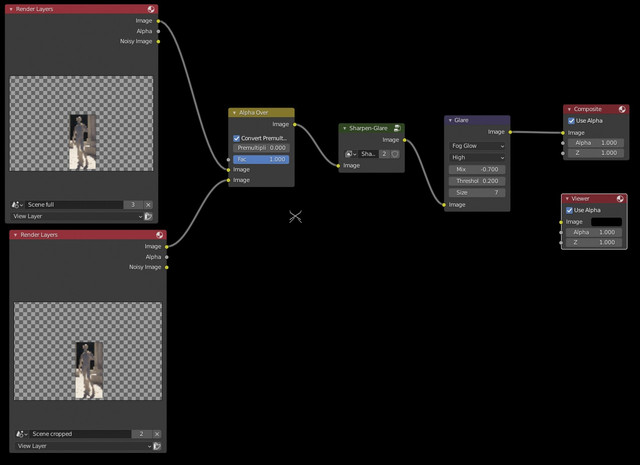640x465 pixels.
Task: Click the Sharpen-Glare Image input socket
Action: (338, 166)
